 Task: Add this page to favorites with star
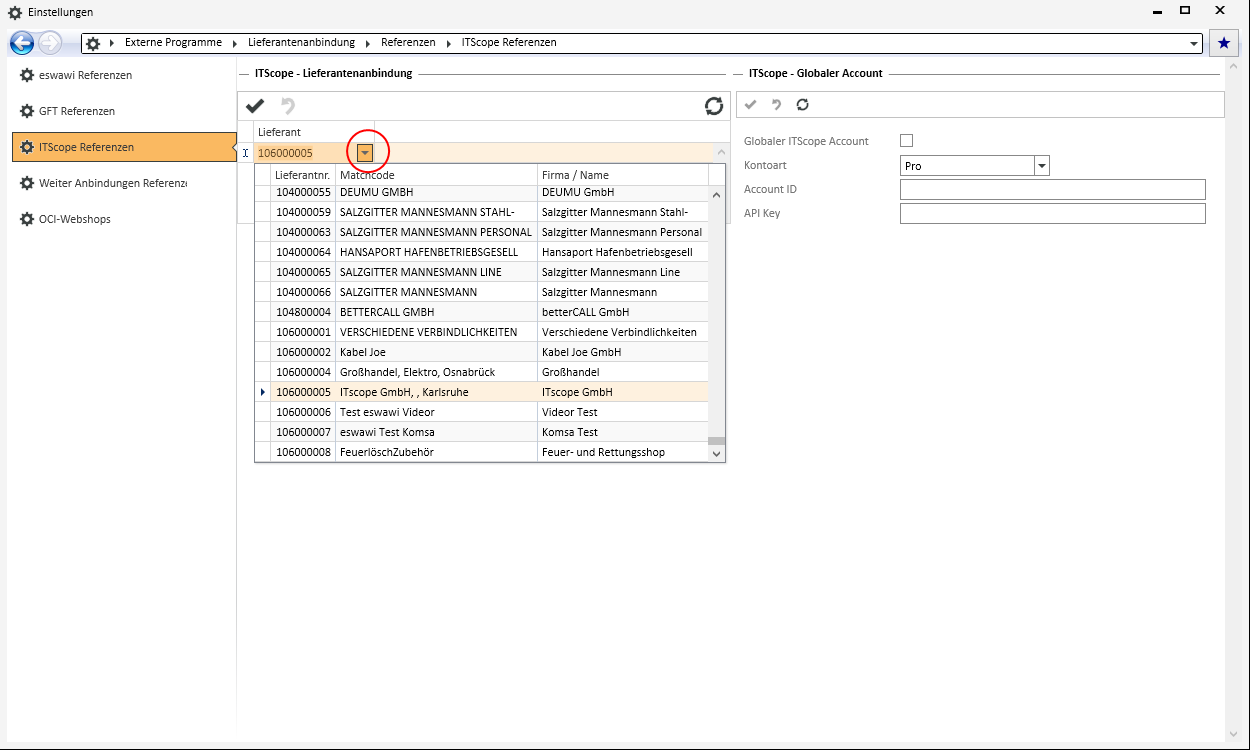tap(1223, 43)
